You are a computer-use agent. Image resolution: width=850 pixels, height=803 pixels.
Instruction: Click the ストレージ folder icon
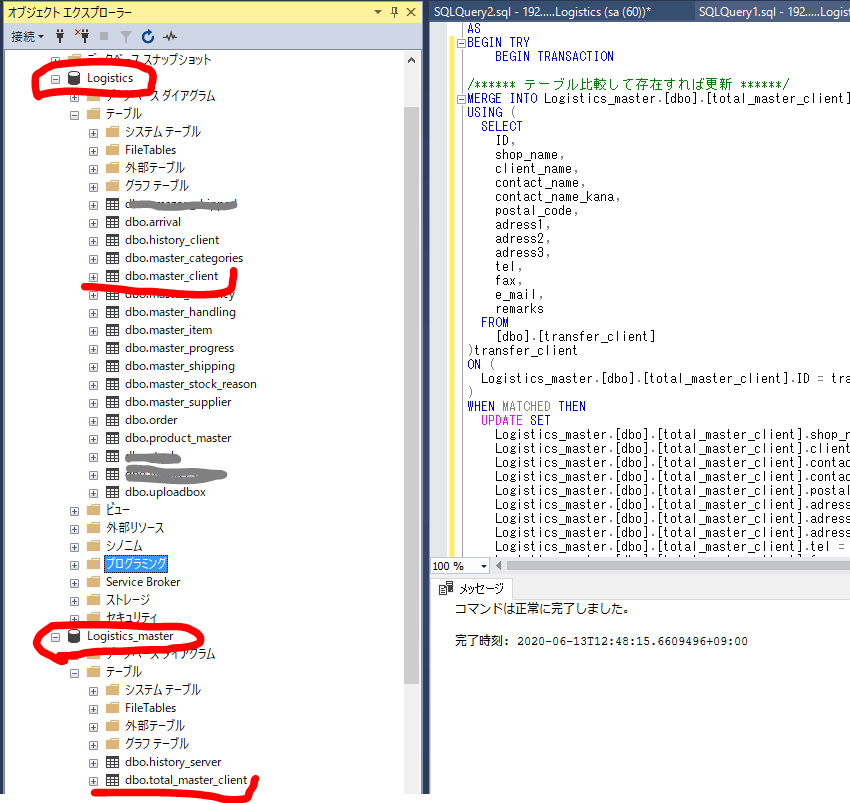tap(94, 599)
